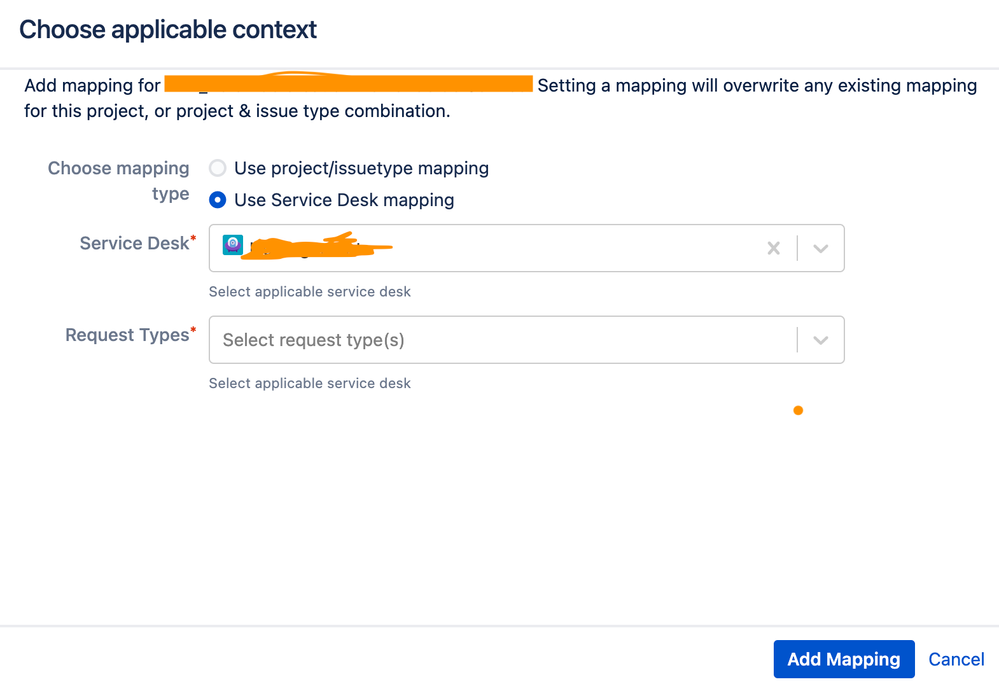Click the "Use project/issuetype mapping" label text
Screen dimensions: 999x682
tap(361, 168)
